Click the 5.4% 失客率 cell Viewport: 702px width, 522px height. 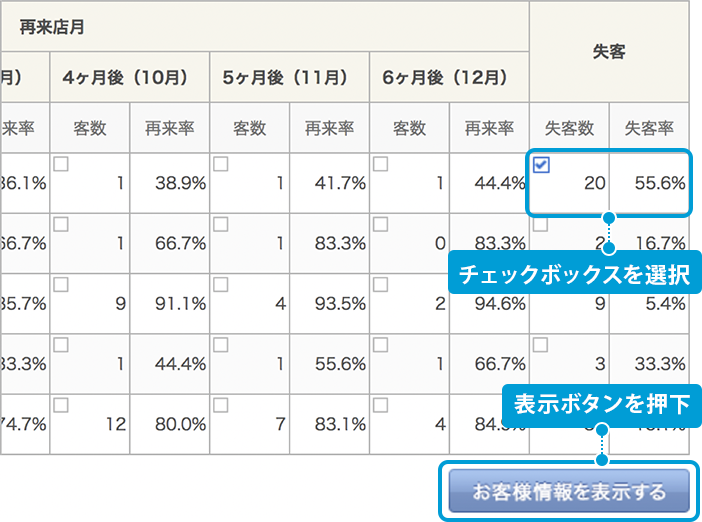(649, 302)
